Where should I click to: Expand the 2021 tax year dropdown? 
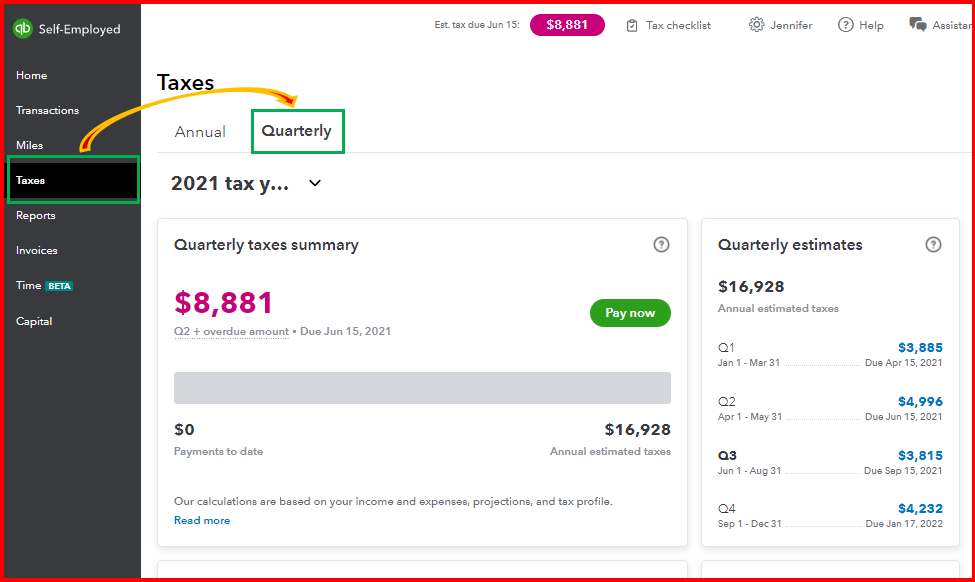[x=313, y=183]
